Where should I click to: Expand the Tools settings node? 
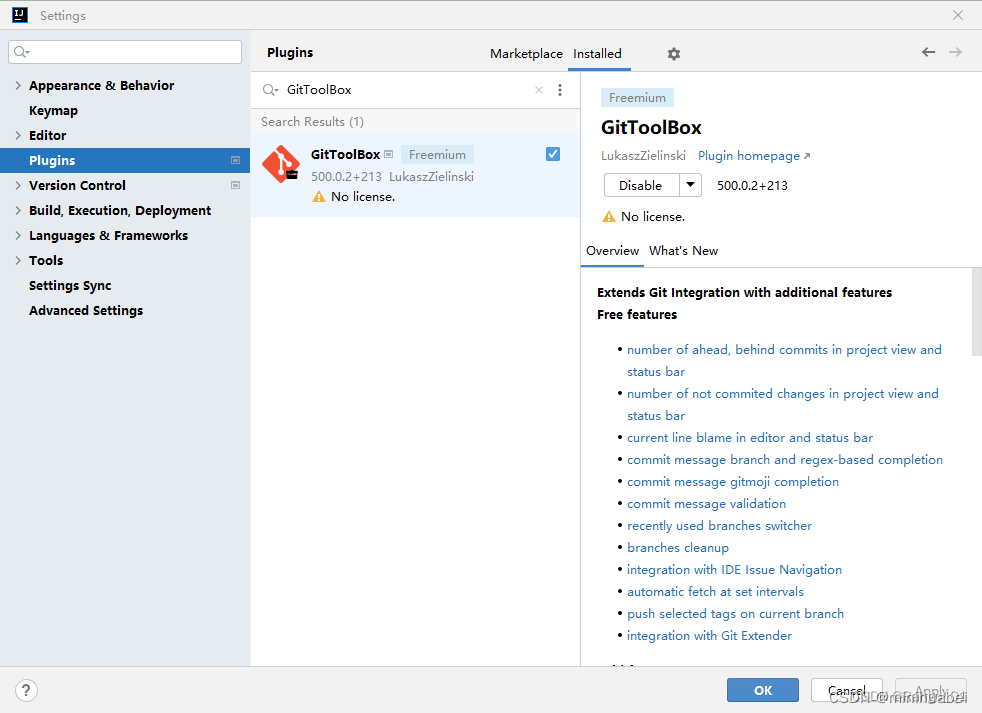point(18,261)
